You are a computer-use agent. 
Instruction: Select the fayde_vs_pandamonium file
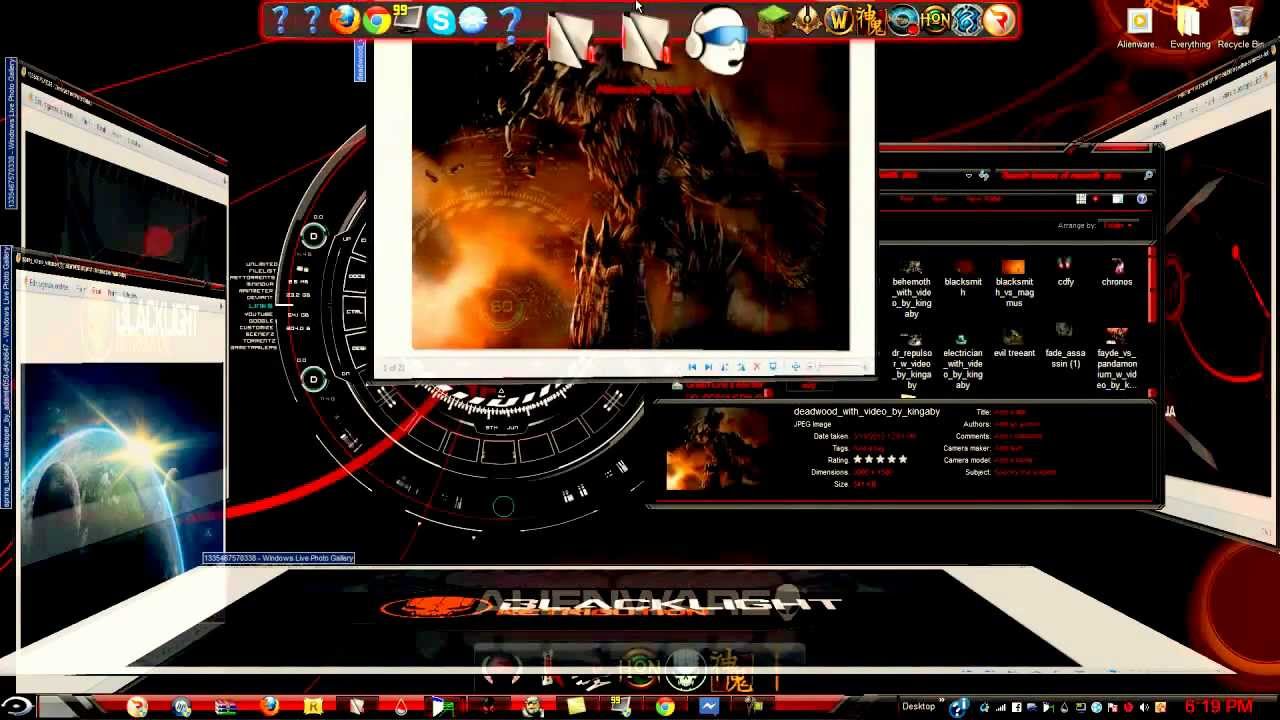click(x=1117, y=361)
